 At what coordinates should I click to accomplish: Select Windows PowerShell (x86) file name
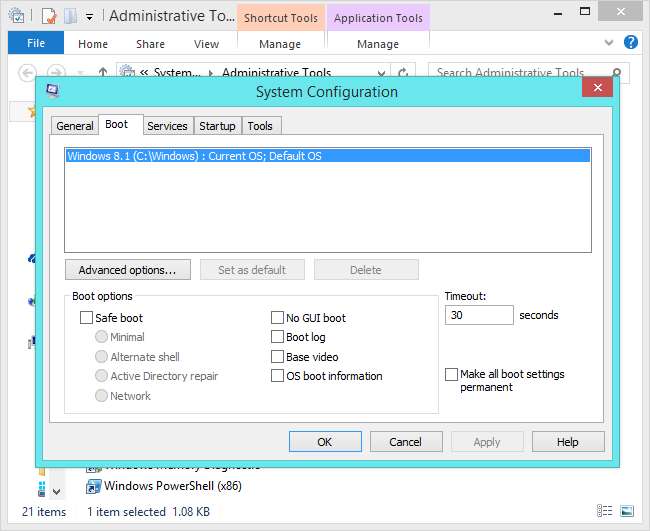[x=173, y=486]
